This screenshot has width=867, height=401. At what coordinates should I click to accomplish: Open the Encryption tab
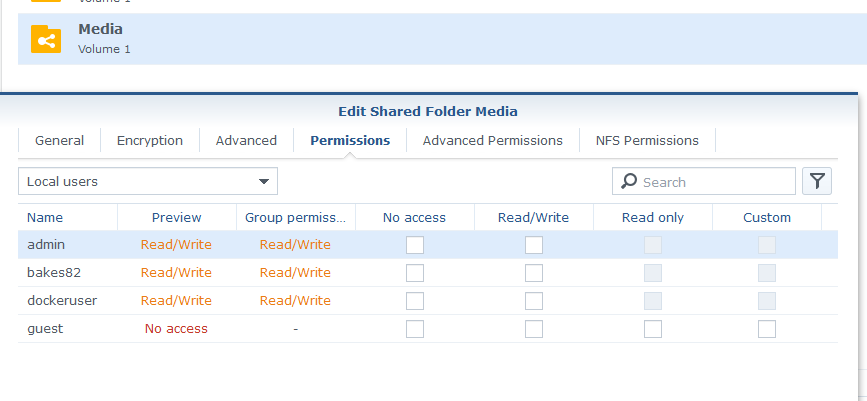click(150, 141)
